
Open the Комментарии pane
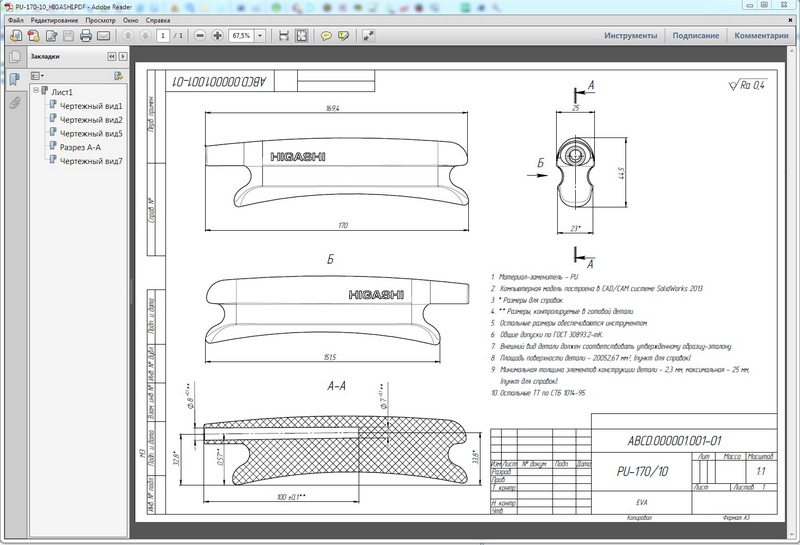pyautogui.click(x=761, y=36)
